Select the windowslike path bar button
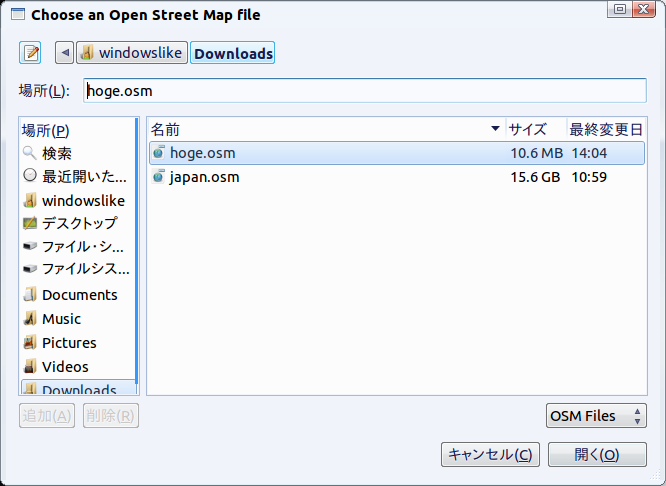The width and height of the screenshot is (666, 486). (x=132, y=53)
